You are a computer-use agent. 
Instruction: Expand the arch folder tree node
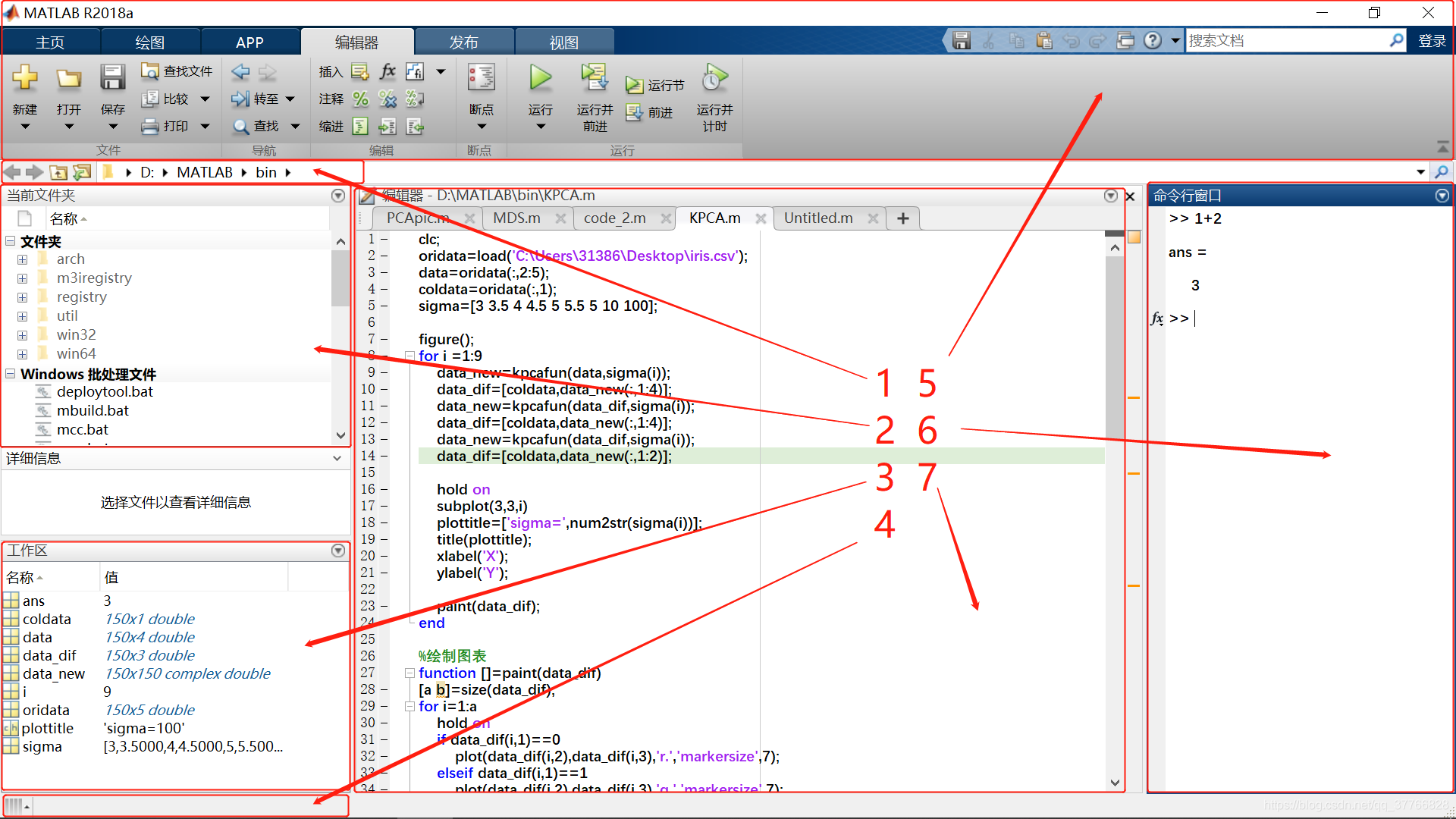pos(22,259)
